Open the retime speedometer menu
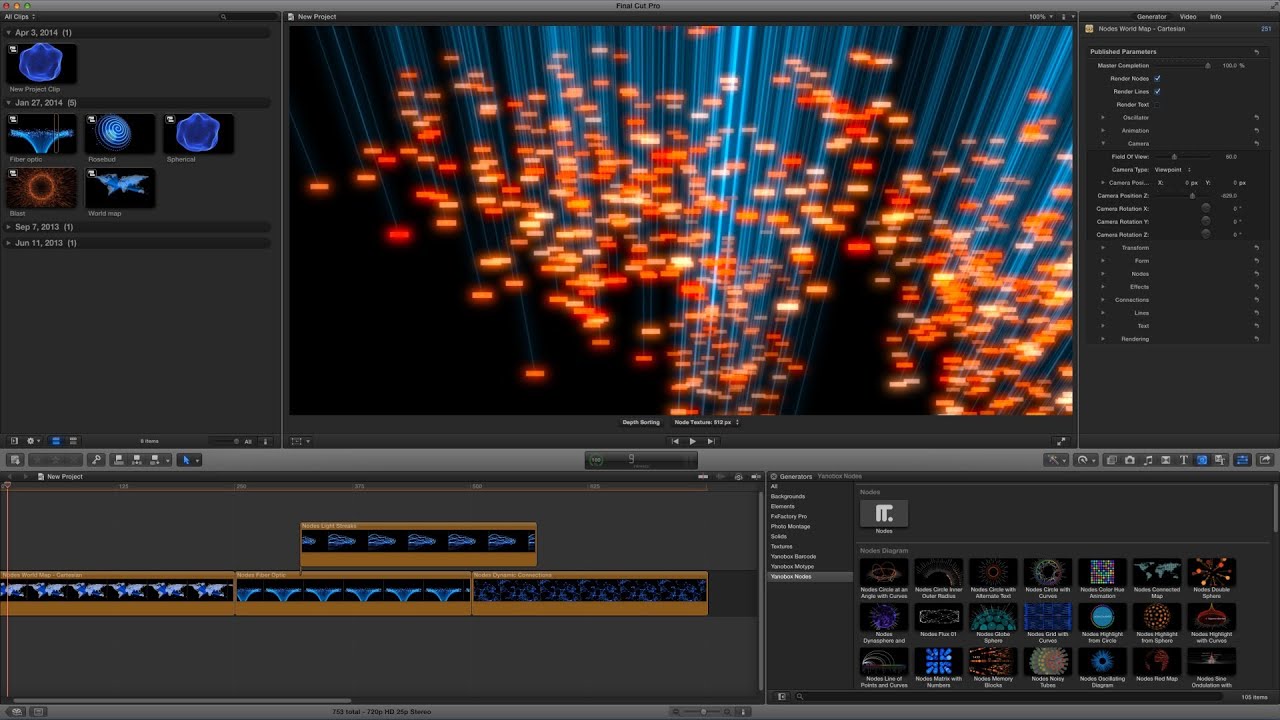 (x=1084, y=460)
